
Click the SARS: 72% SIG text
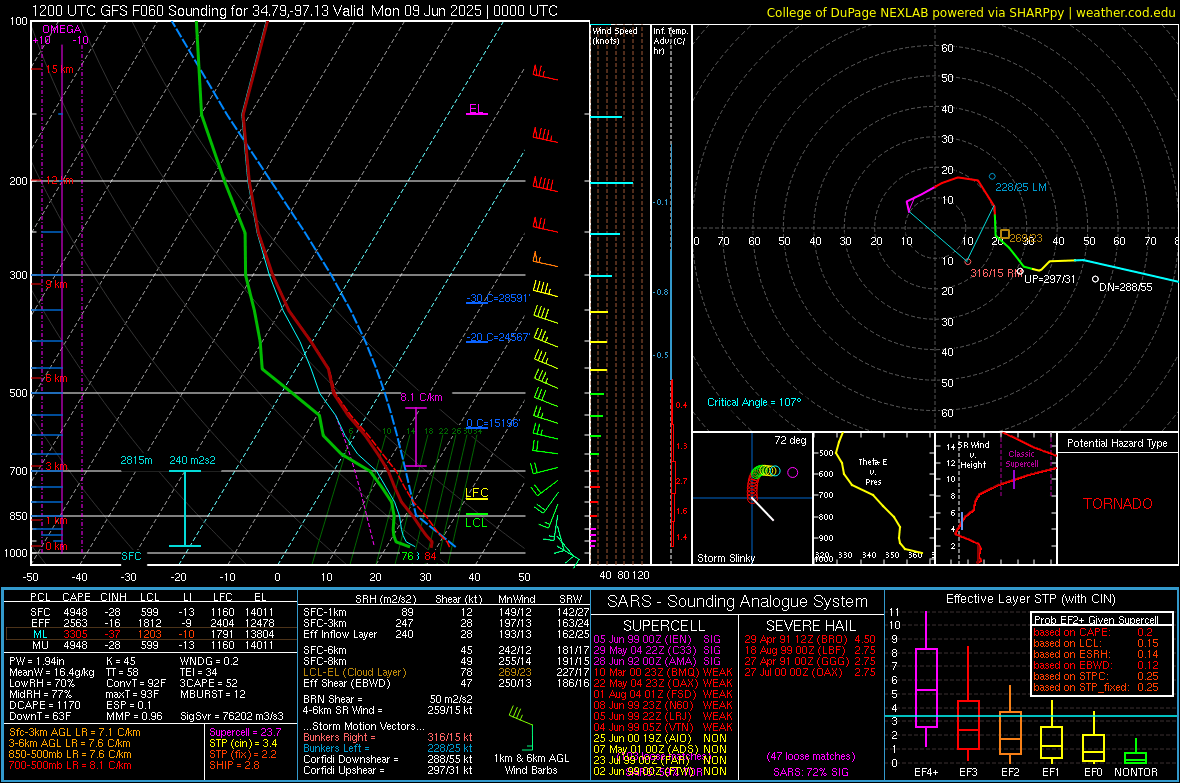click(x=810, y=772)
